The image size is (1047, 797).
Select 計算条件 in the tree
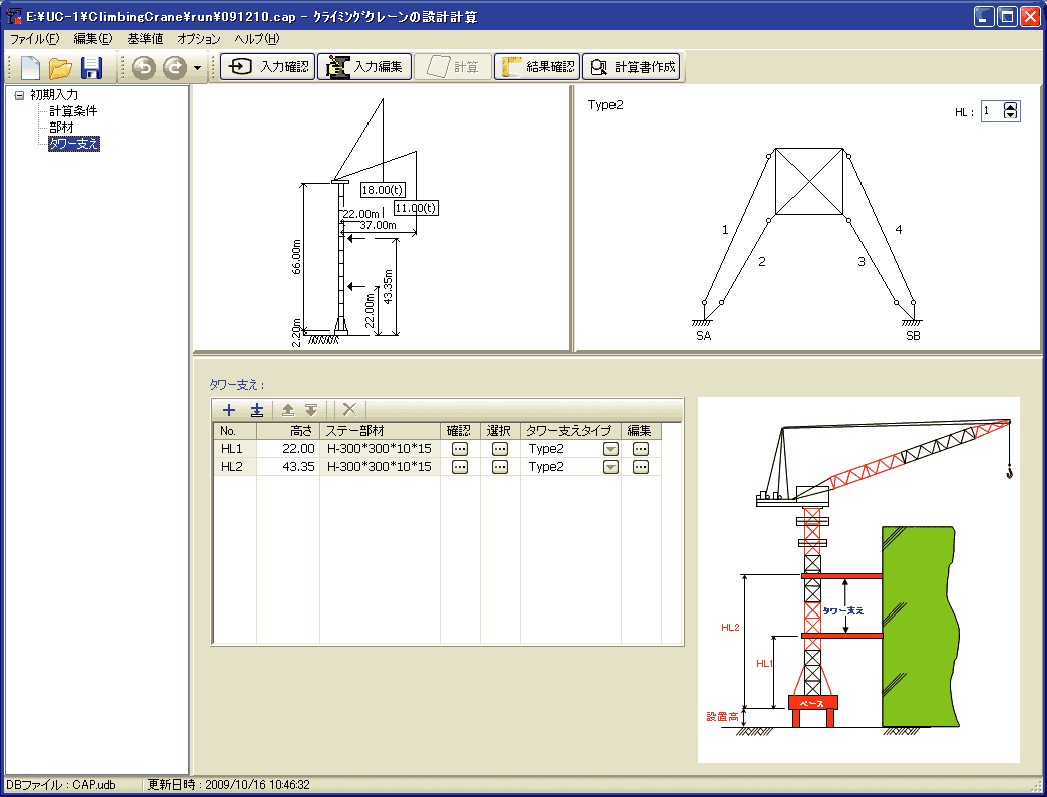pyautogui.click(x=73, y=111)
